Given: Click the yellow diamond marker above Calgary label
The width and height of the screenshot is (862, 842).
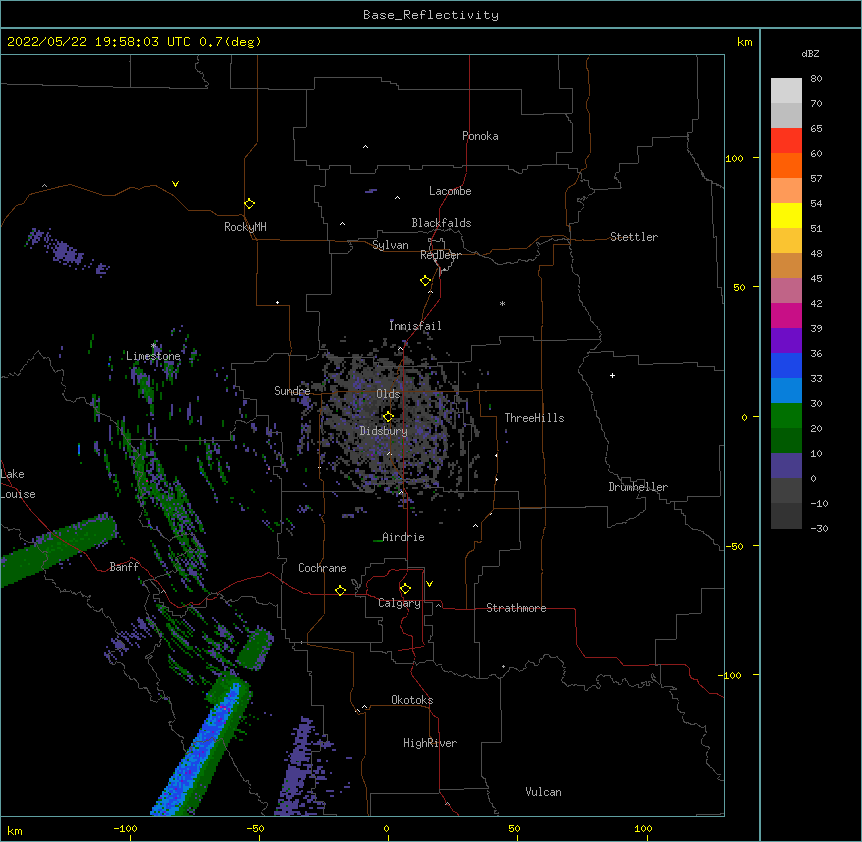Looking at the screenshot, I should coord(405,589).
